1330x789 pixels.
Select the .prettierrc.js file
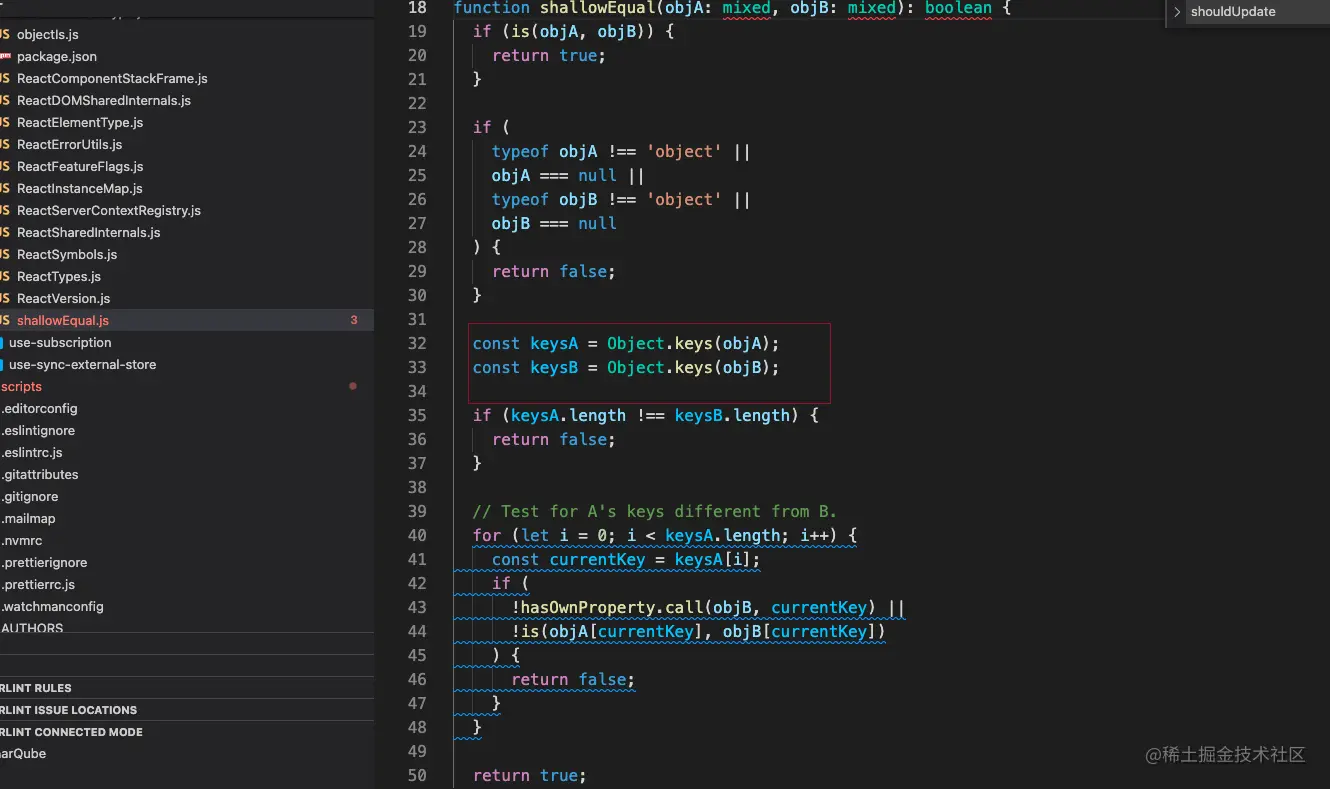pos(38,584)
